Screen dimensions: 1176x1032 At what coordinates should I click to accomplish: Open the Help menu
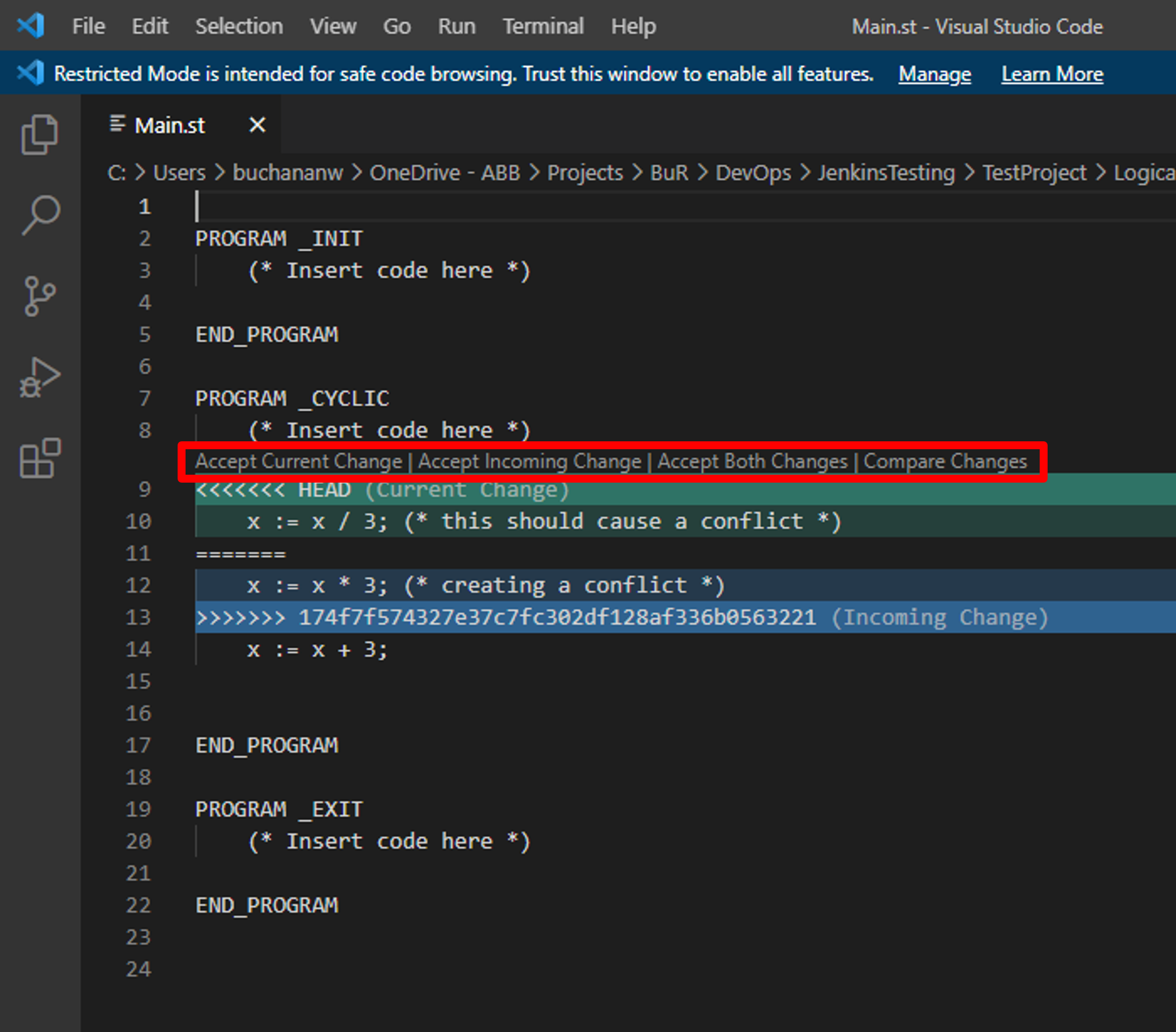633,27
